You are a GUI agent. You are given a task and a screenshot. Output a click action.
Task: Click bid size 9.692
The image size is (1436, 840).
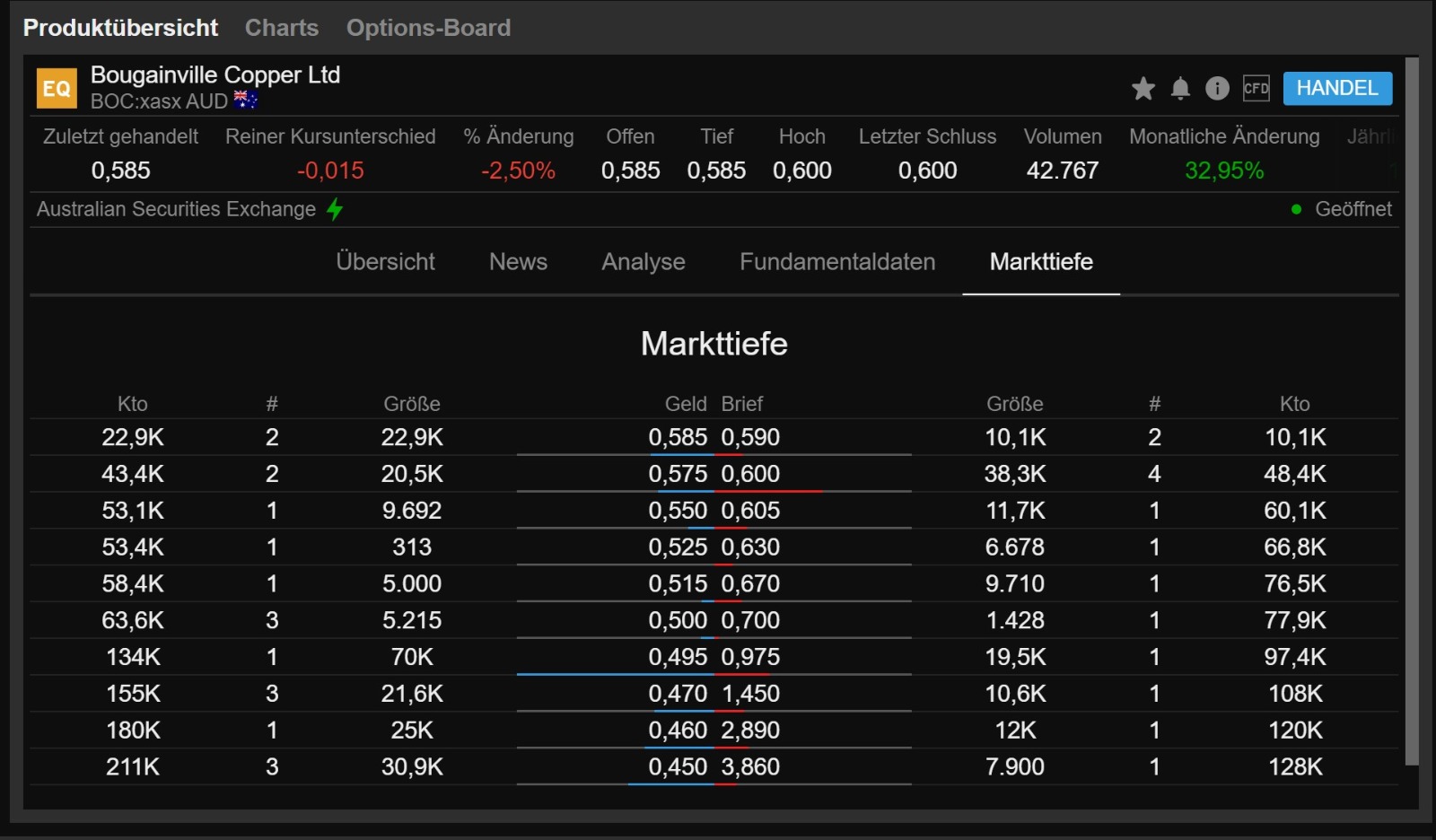coord(412,511)
